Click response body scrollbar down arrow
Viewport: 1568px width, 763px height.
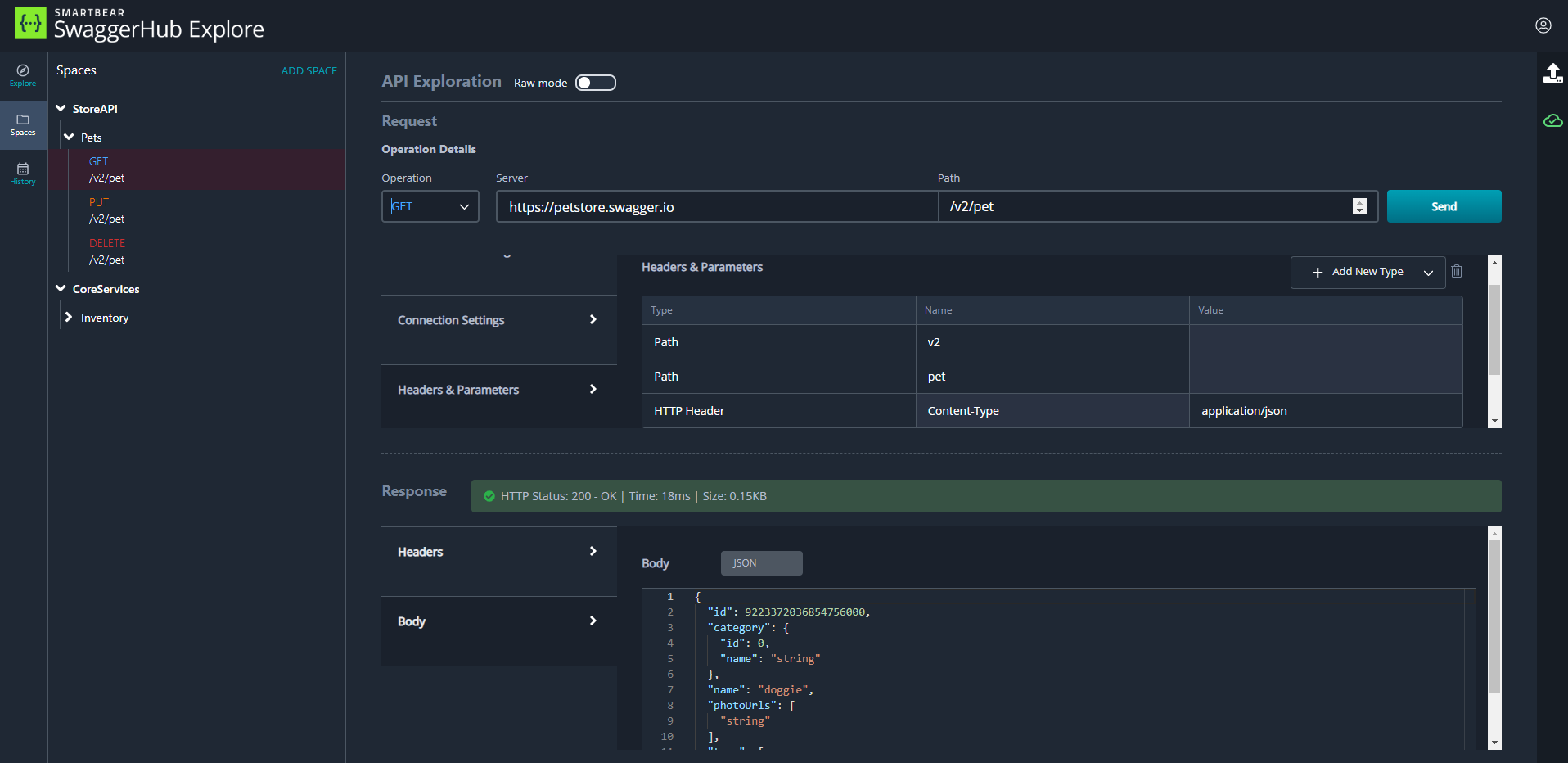click(1494, 743)
